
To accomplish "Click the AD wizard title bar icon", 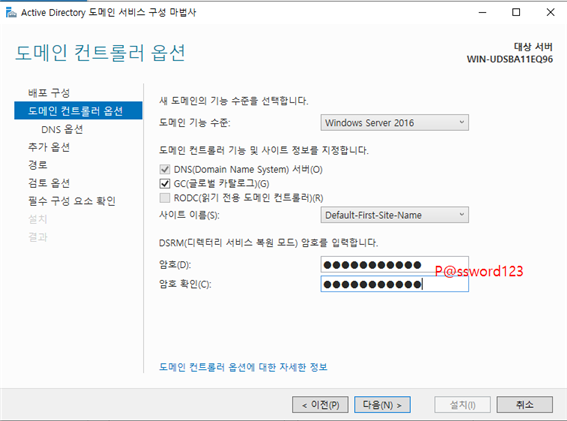I will coord(11,13).
